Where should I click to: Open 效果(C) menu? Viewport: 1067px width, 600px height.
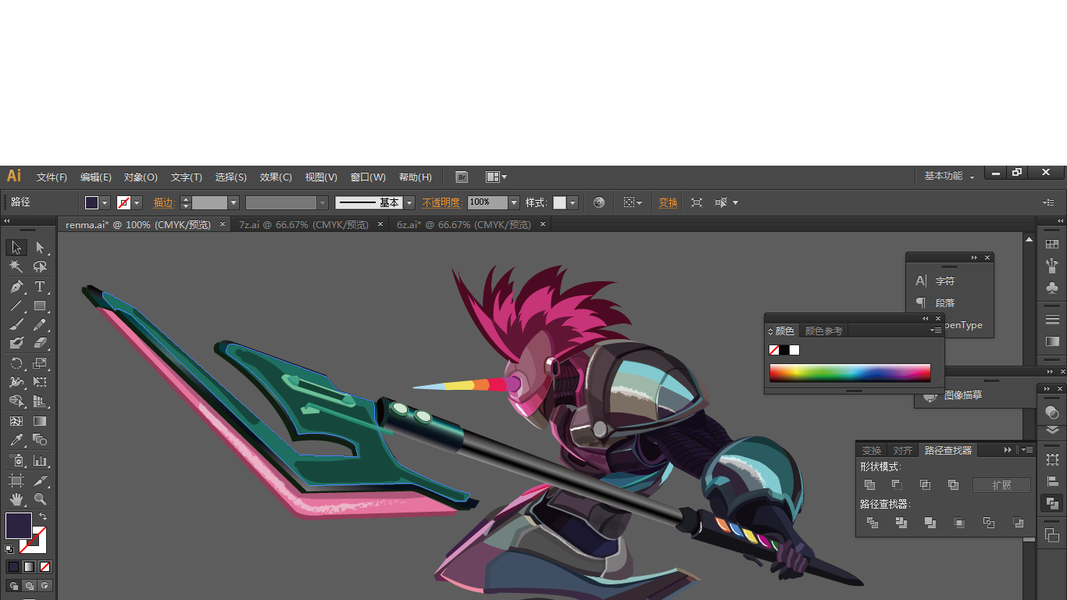[276, 177]
